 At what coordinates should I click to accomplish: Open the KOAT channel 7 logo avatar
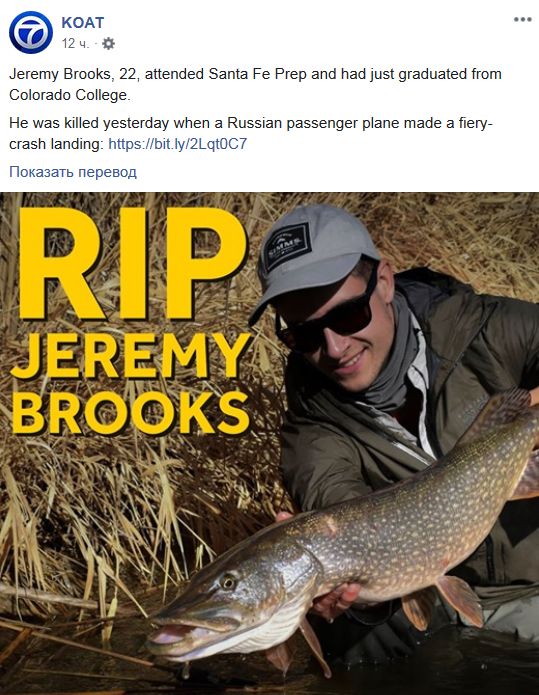point(31,32)
